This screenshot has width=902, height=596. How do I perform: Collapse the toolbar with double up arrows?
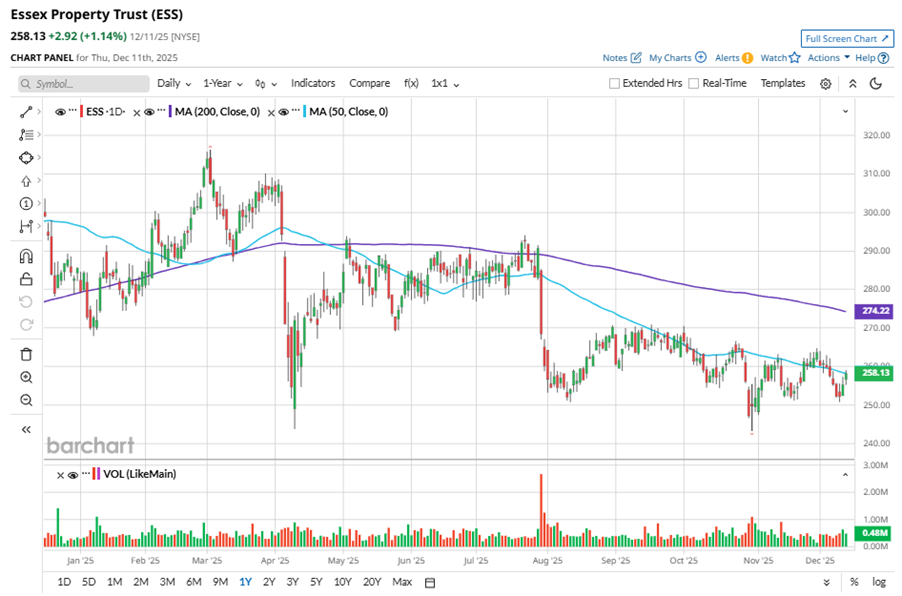click(x=853, y=84)
